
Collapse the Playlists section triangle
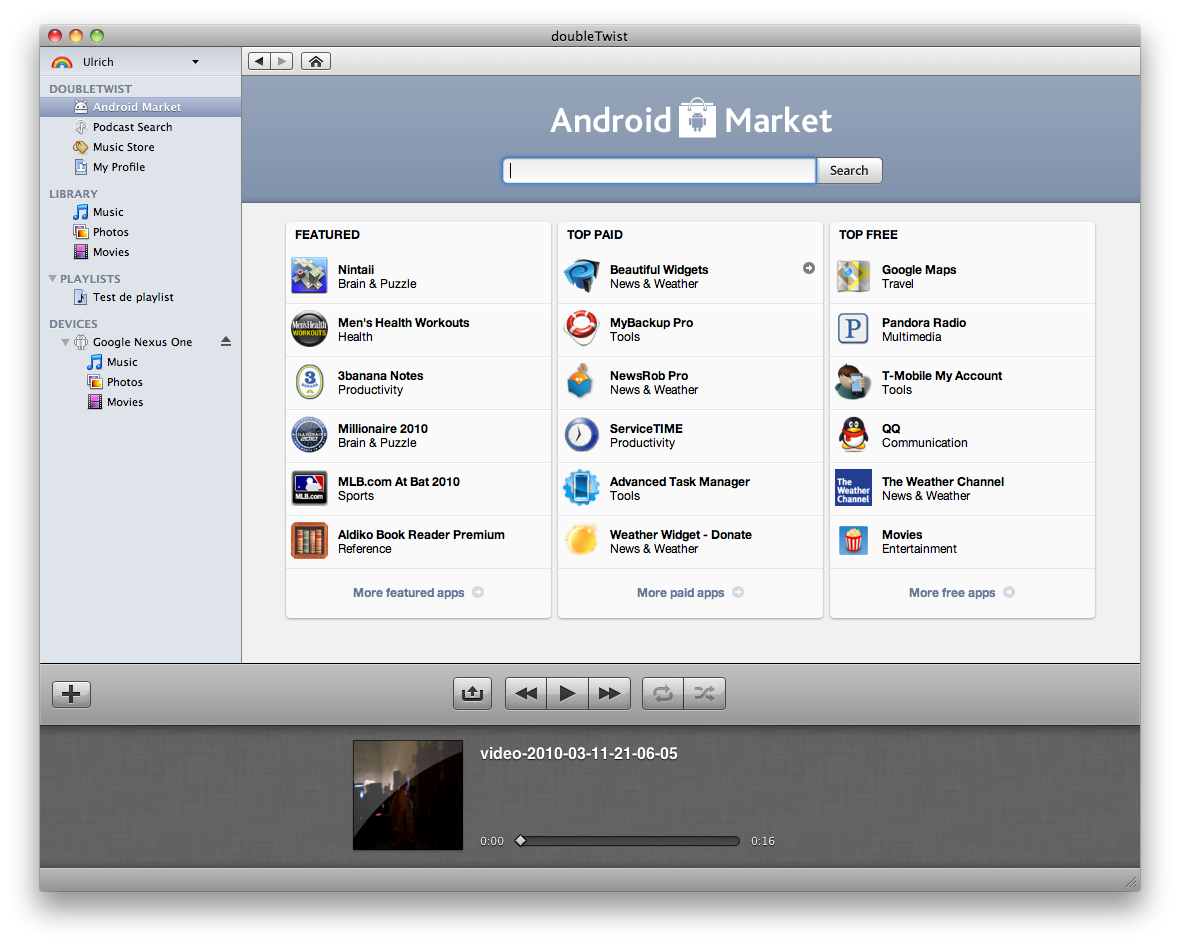pos(53,279)
